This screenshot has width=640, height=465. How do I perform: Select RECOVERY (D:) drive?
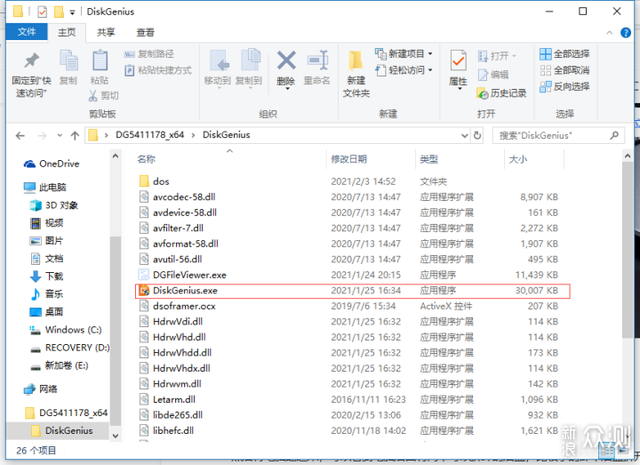[x=70, y=347]
